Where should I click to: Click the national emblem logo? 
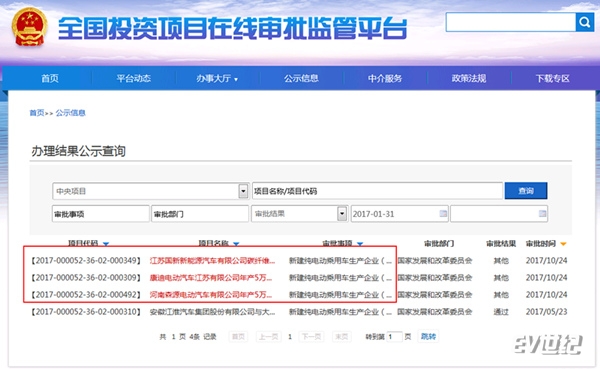29,27
